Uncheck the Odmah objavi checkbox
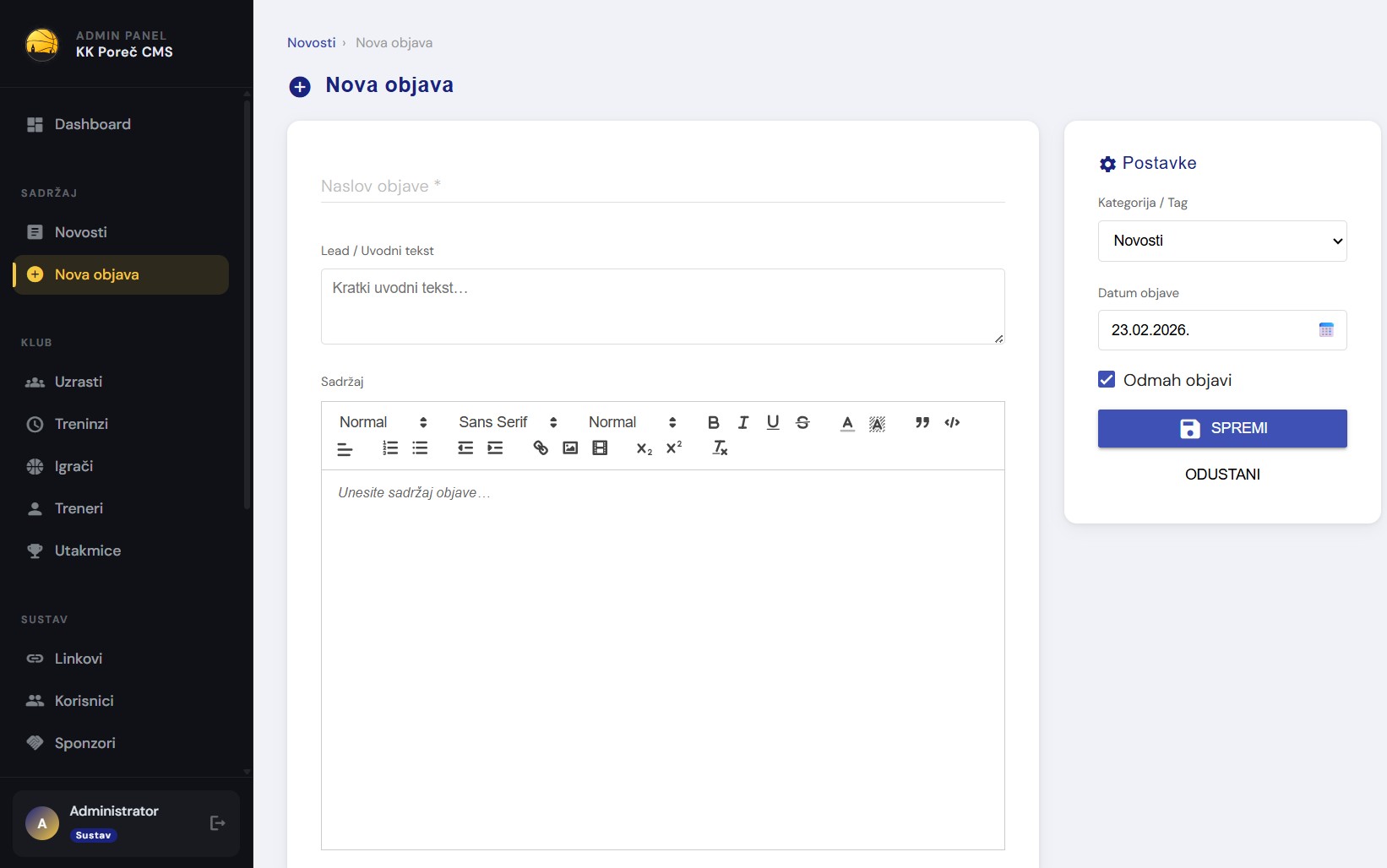Image resolution: width=1387 pixels, height=868 pixels. click(1107, 380)
